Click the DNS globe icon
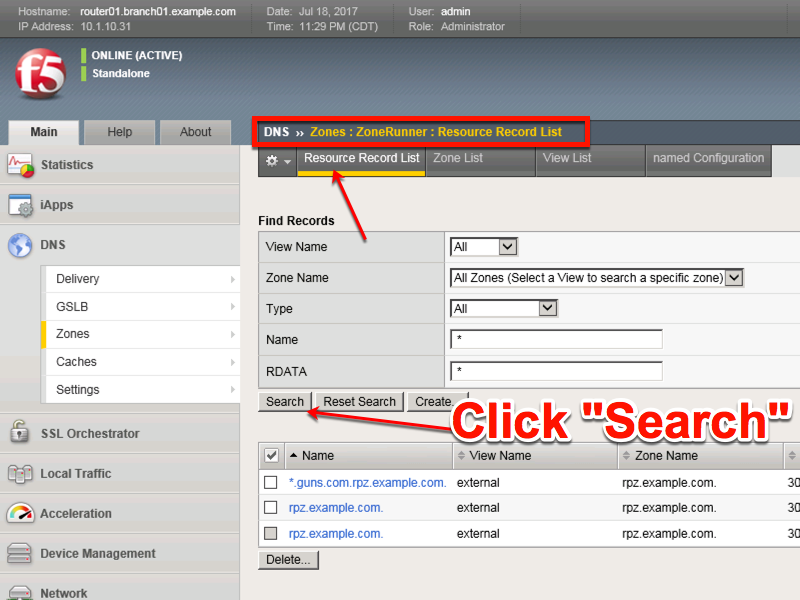This screenshot has height=600, width=800. [x=20, y=245]
